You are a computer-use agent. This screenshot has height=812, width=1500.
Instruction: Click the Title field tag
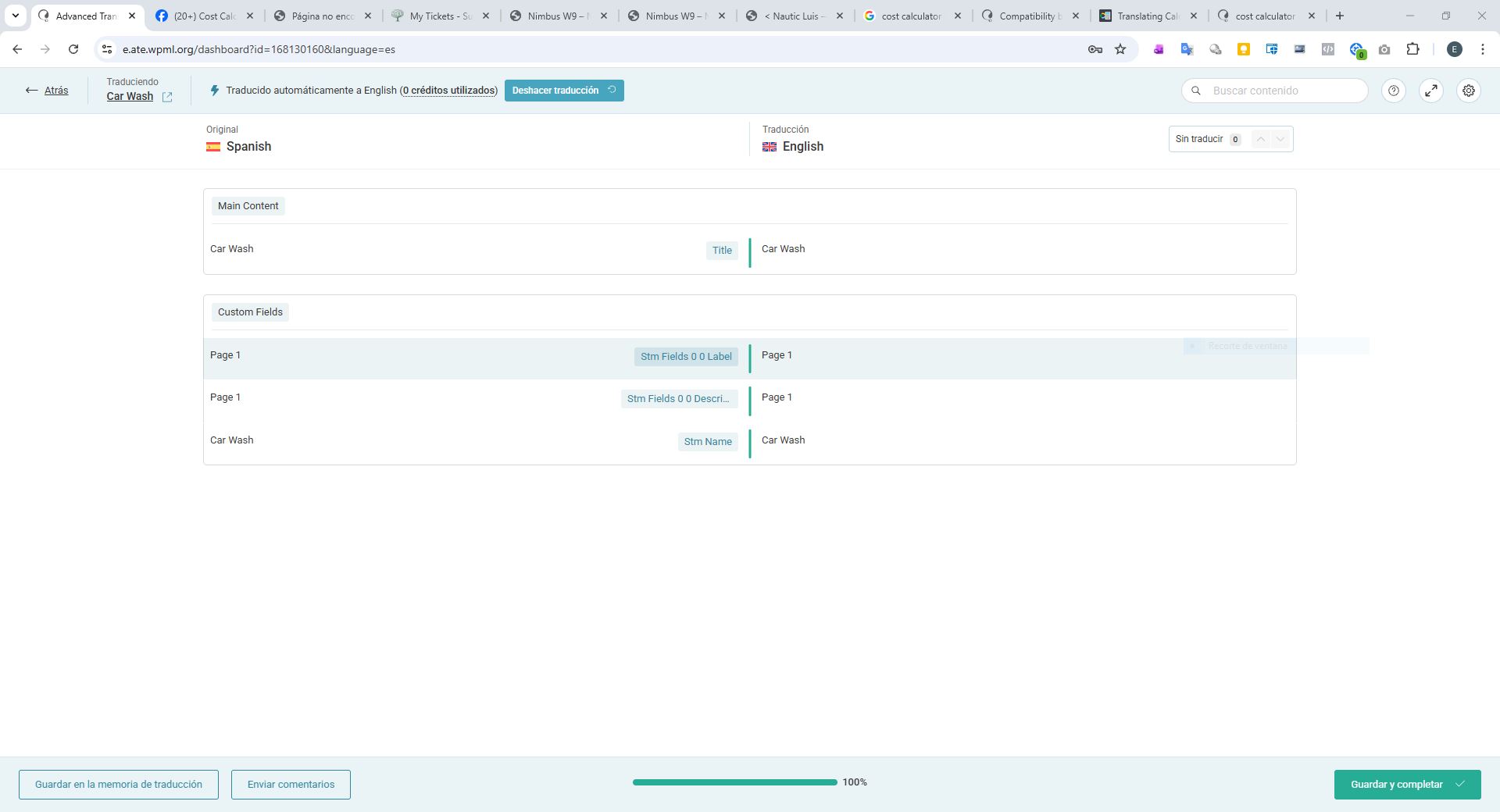click(x=722, y=251)
